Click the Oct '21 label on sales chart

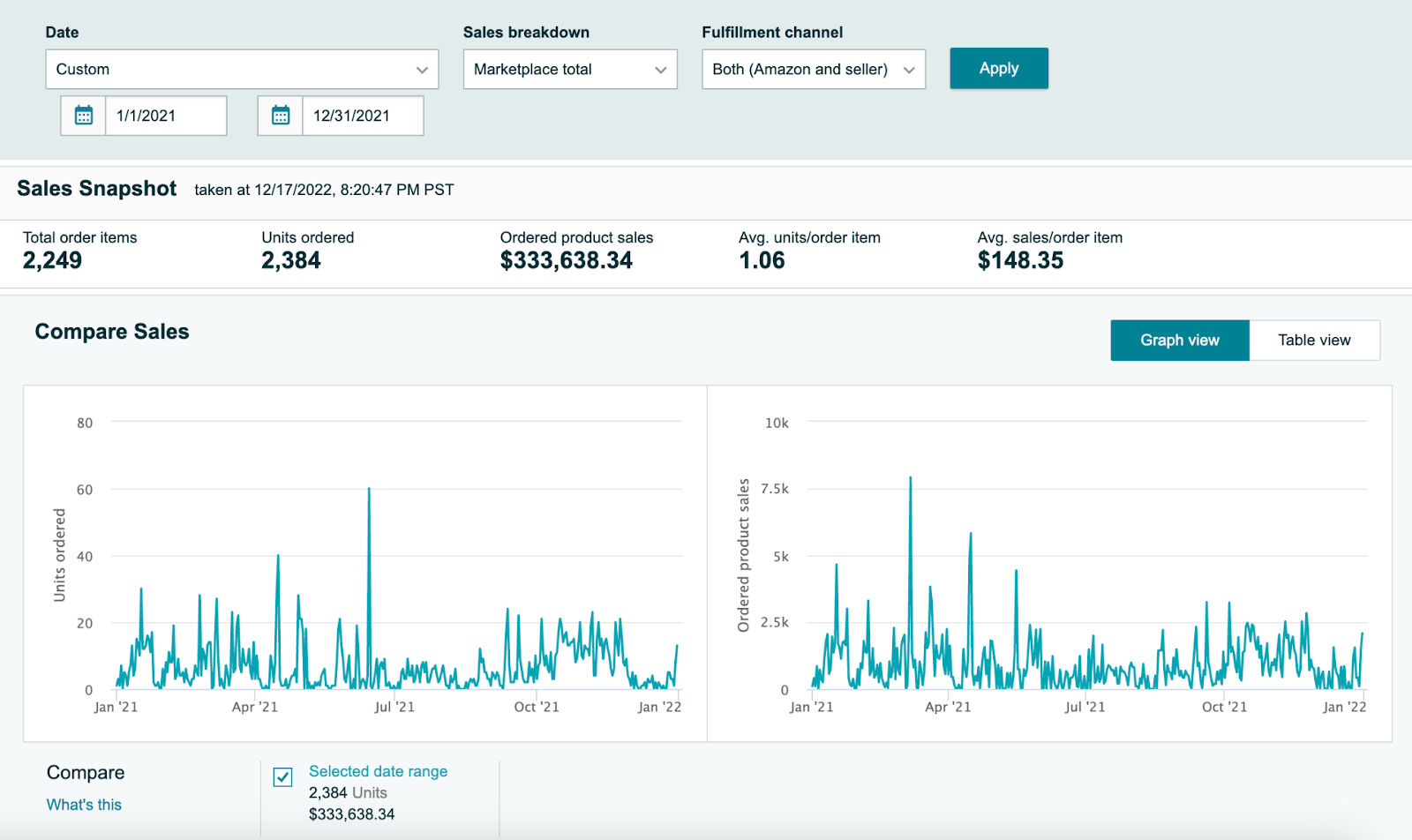click(1224, 707)
